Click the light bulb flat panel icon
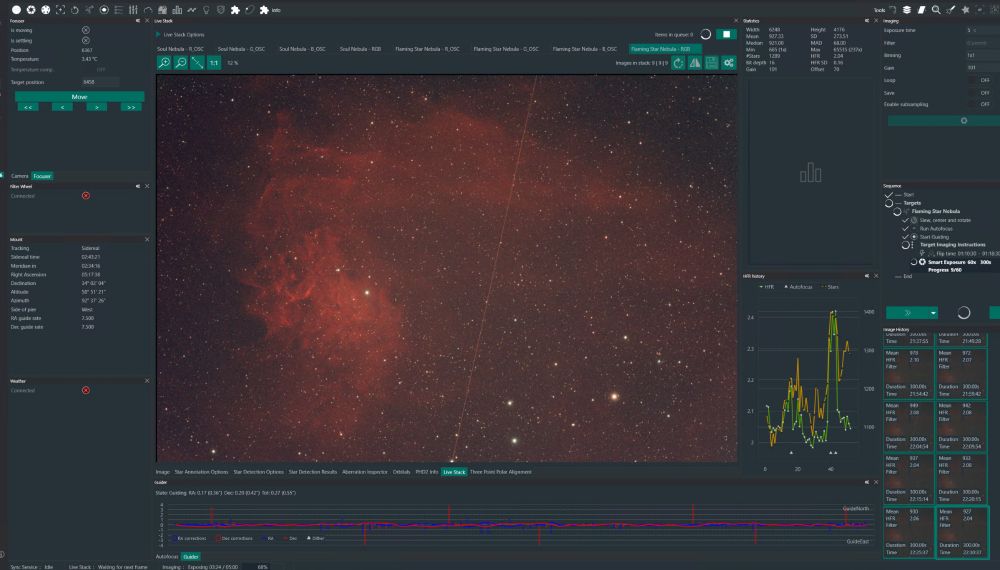The image size is (1000, 570). pos(206,10)
